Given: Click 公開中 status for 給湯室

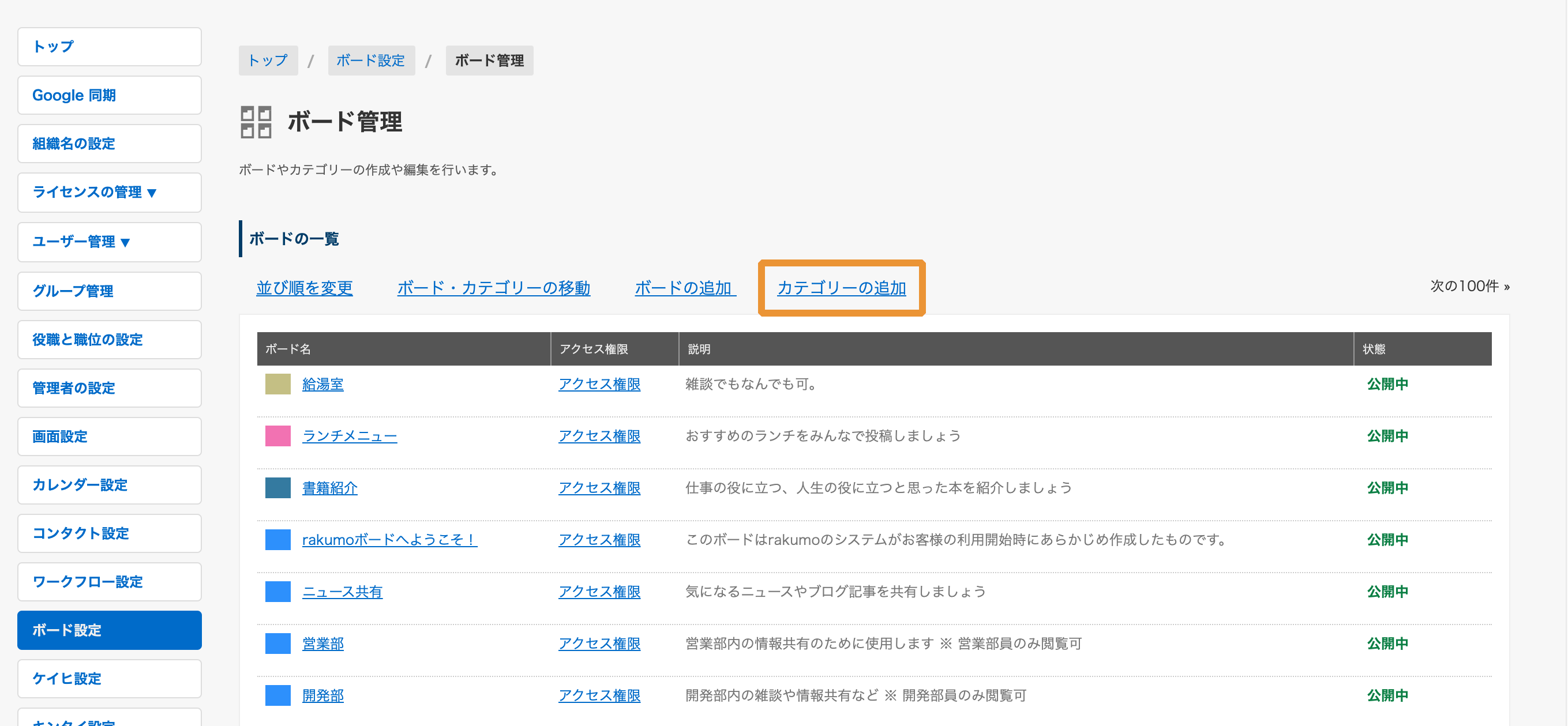Looking at the screenshot, I should point(1387,384).
